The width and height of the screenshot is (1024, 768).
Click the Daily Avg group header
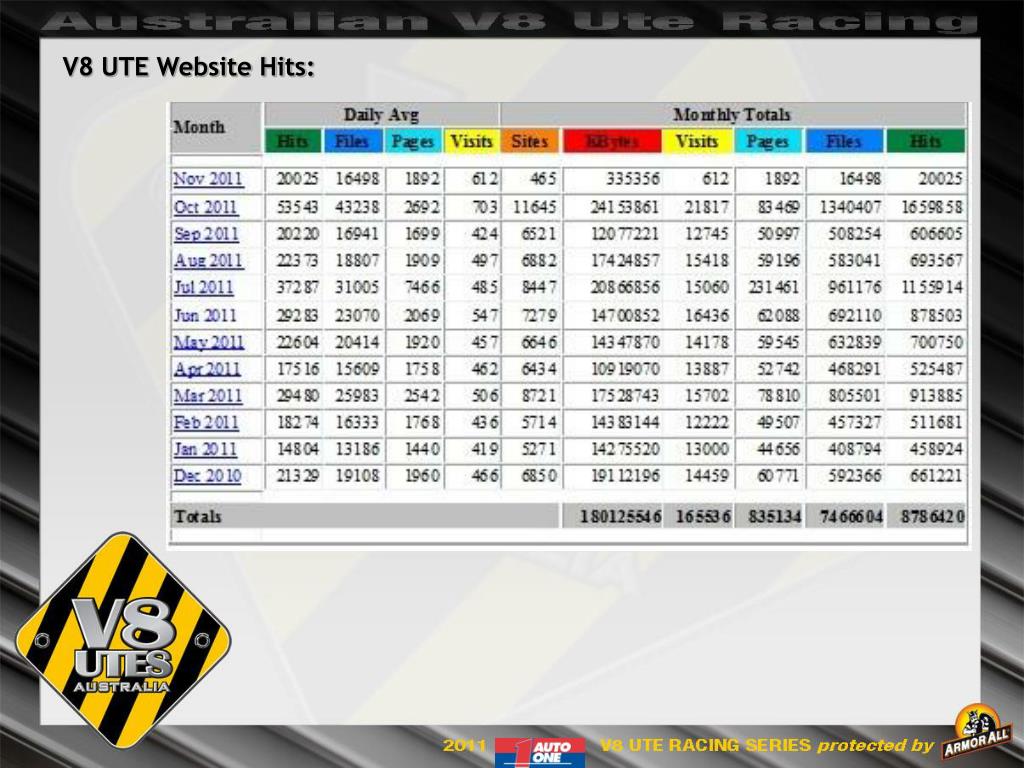point(381,115)
